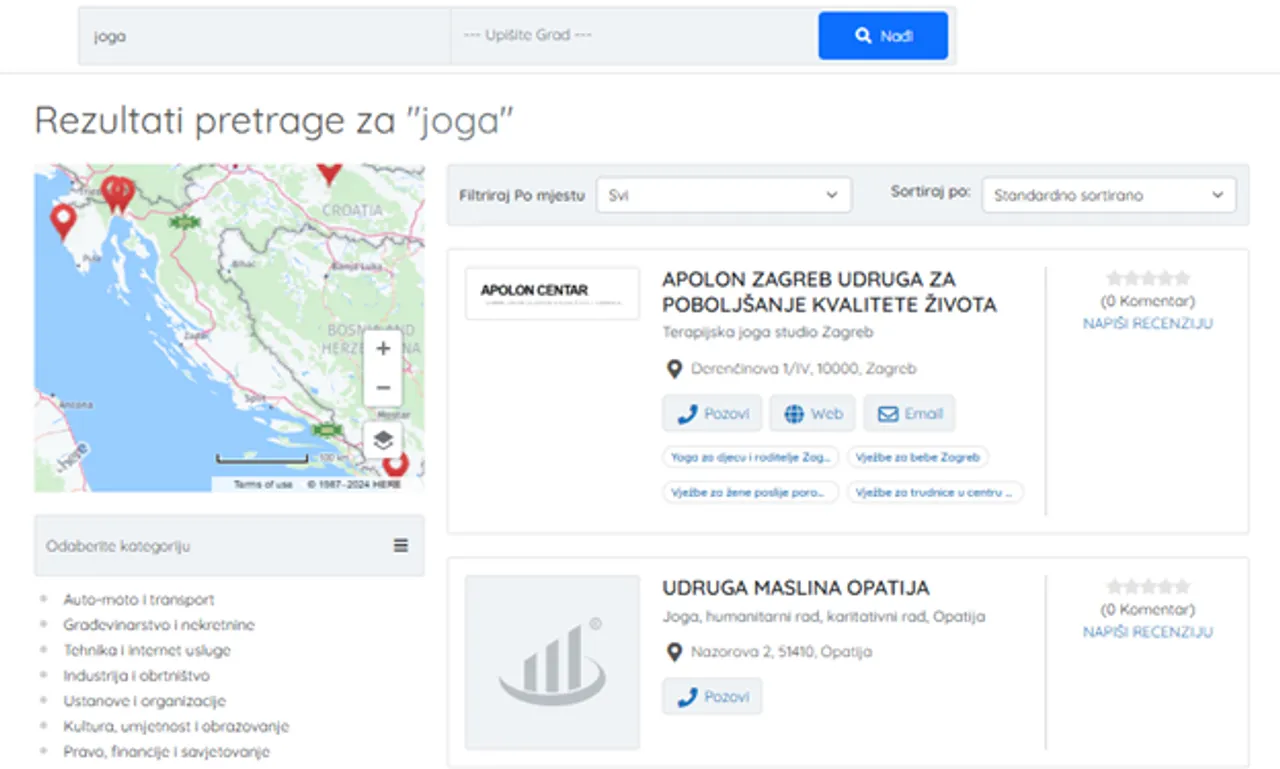Click the Upišite Grad city field

[634, 36]
